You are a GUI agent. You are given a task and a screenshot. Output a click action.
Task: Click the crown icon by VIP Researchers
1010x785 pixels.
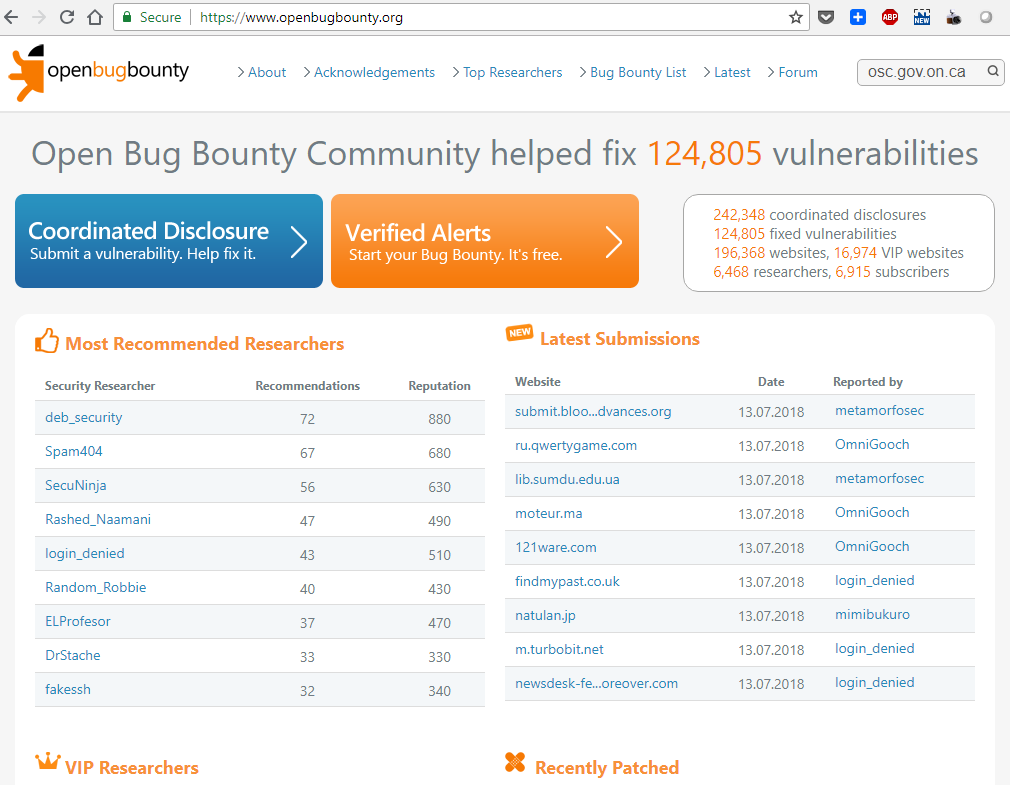[48, 762]
